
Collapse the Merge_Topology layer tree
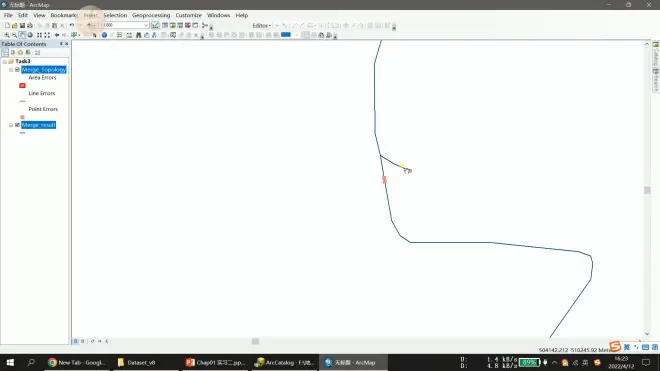[11, 70]
